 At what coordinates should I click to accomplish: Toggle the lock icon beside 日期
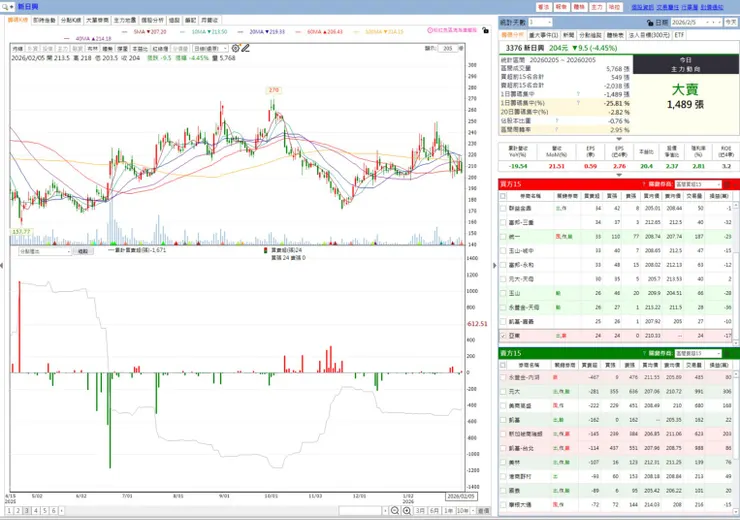650,22
